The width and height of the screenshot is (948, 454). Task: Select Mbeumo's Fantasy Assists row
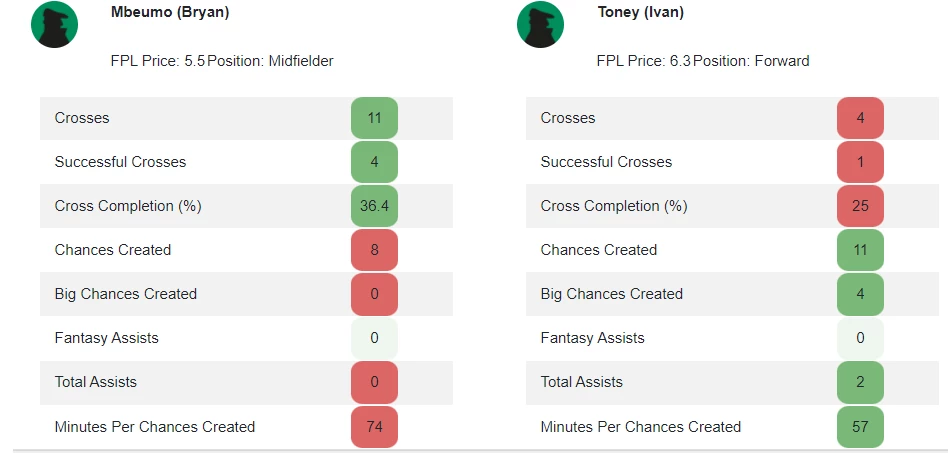pyautogui.click(x=246, y=338)
